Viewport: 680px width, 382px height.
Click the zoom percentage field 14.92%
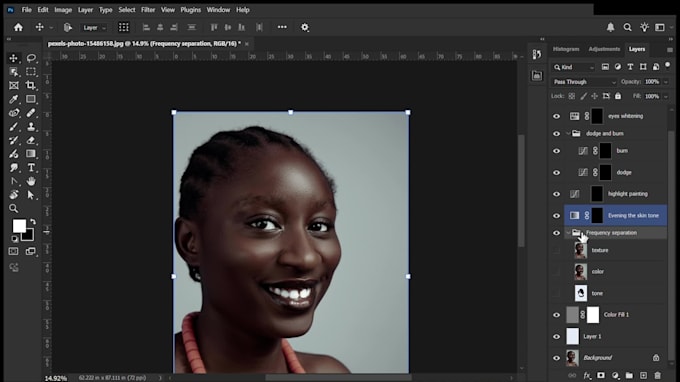point(56,378)
